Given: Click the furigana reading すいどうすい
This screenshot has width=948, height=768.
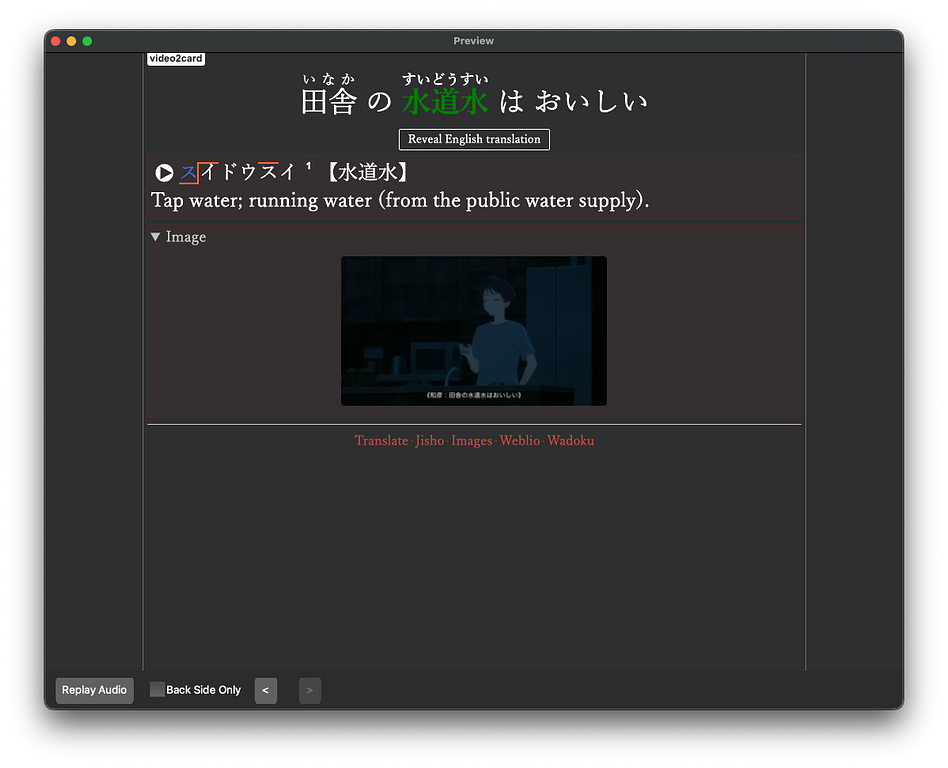Looking at the screenshot, I should click(444, 77).
